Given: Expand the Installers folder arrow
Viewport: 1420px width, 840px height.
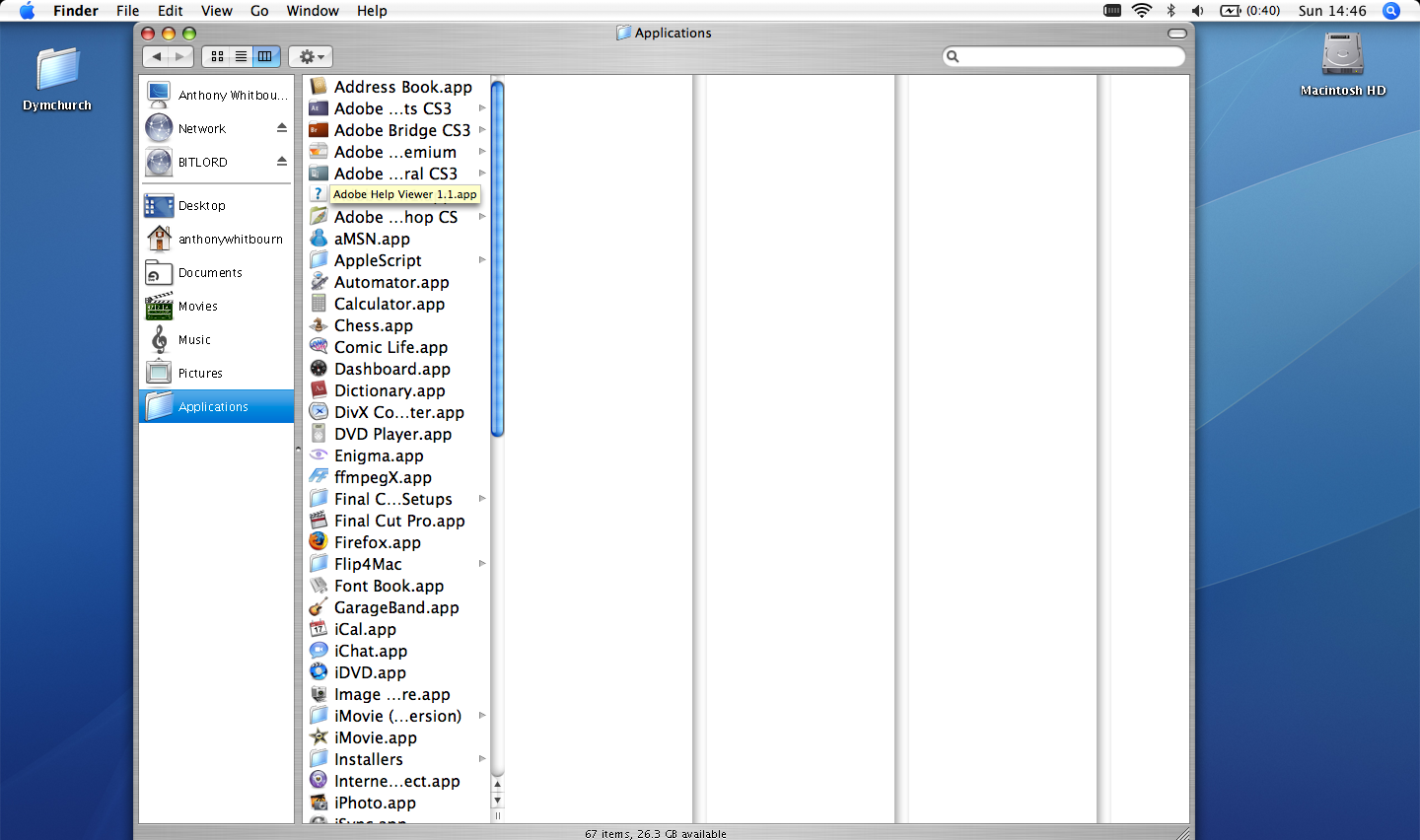Looking at the screenshot, I should coord(482,759).
